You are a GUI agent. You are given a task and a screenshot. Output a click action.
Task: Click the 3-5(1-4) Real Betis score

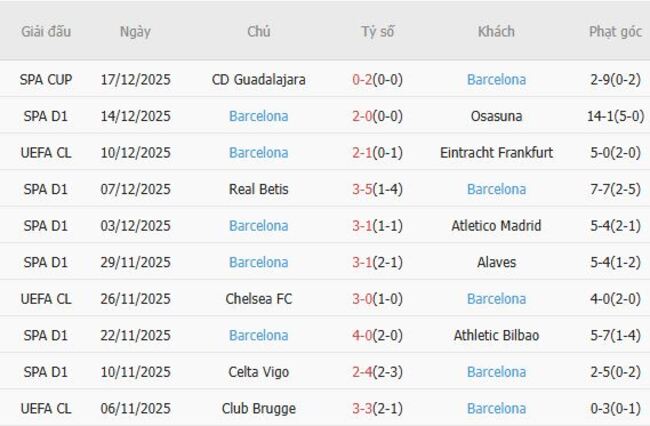point(377,189)
